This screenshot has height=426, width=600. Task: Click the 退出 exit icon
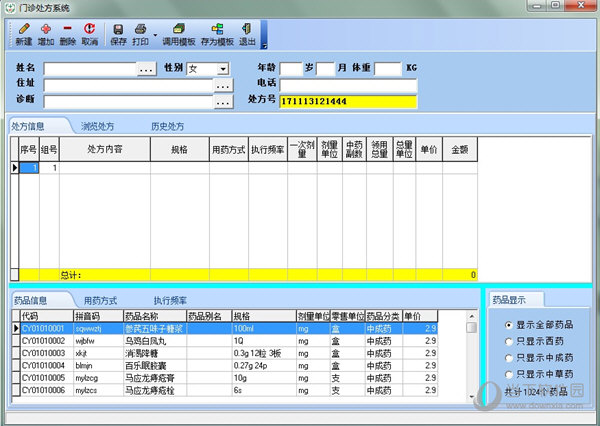(247, 29)
